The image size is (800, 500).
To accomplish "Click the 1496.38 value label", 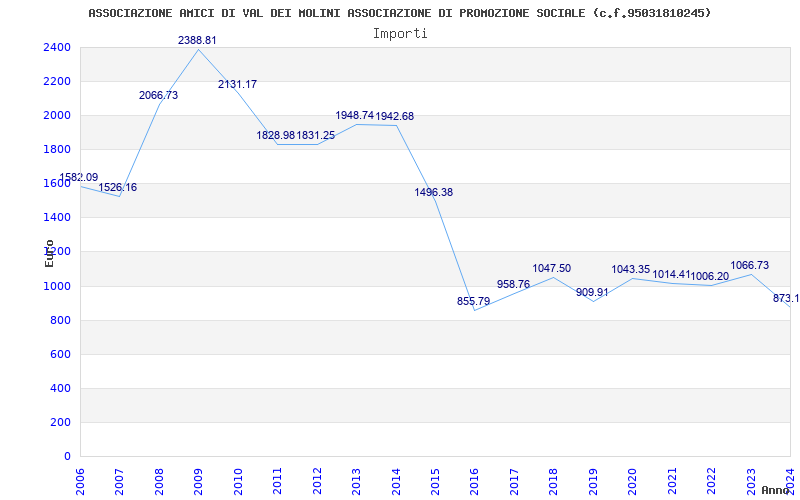I will click(x=434, y=192).
